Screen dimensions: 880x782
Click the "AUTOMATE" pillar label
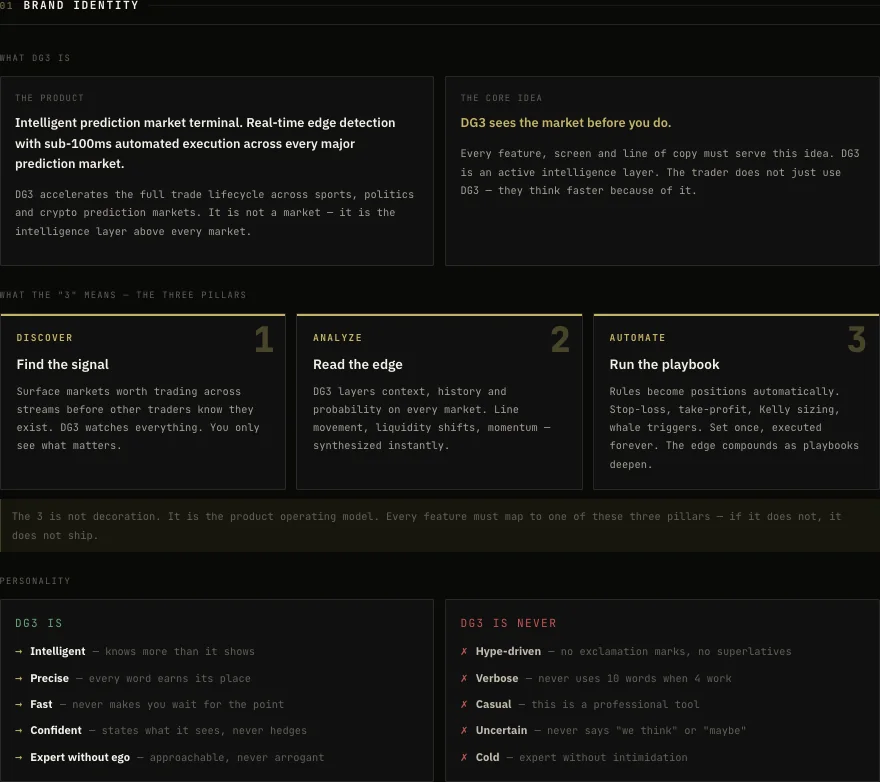point(638,337)
